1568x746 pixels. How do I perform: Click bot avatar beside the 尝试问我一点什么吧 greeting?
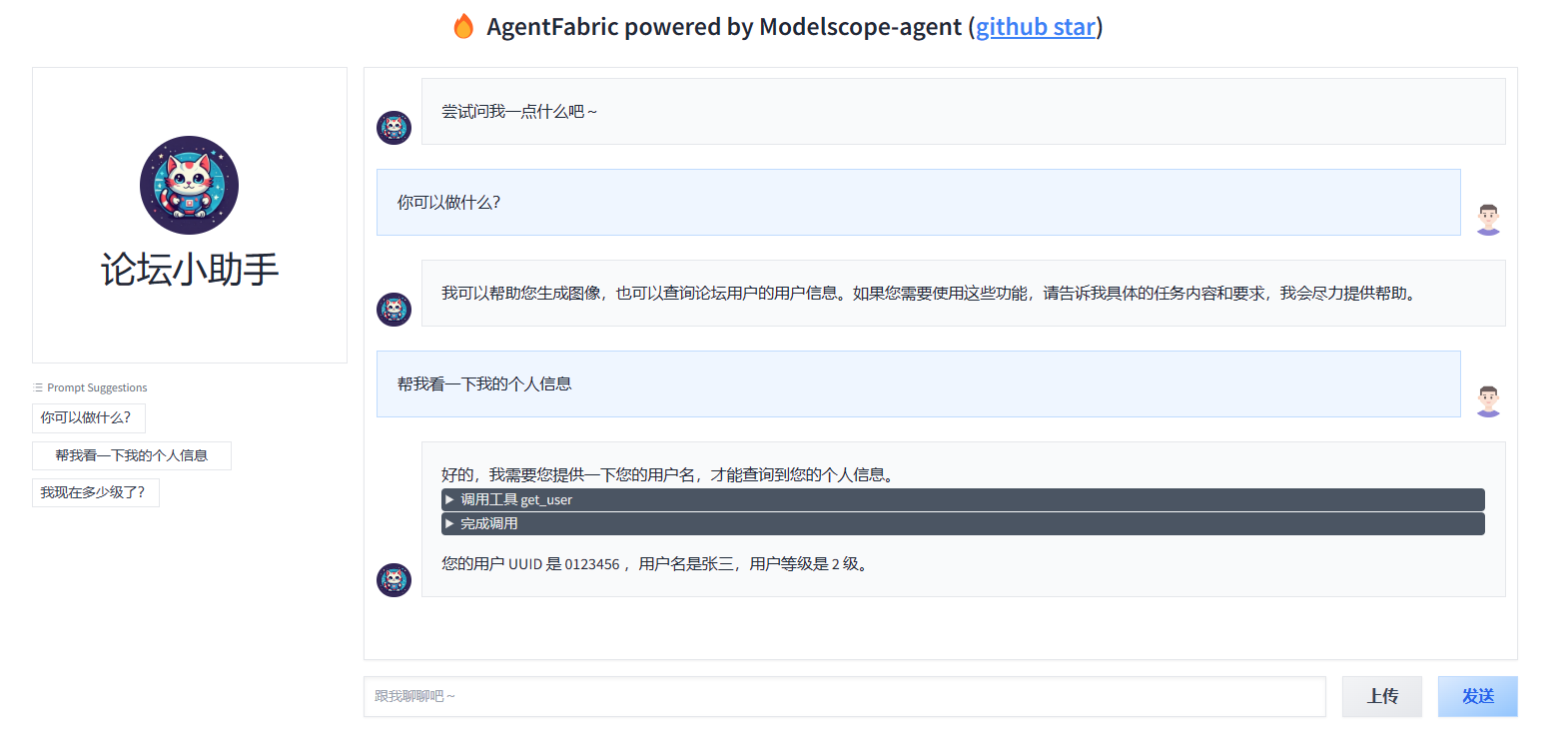click(x=393, y=128)
